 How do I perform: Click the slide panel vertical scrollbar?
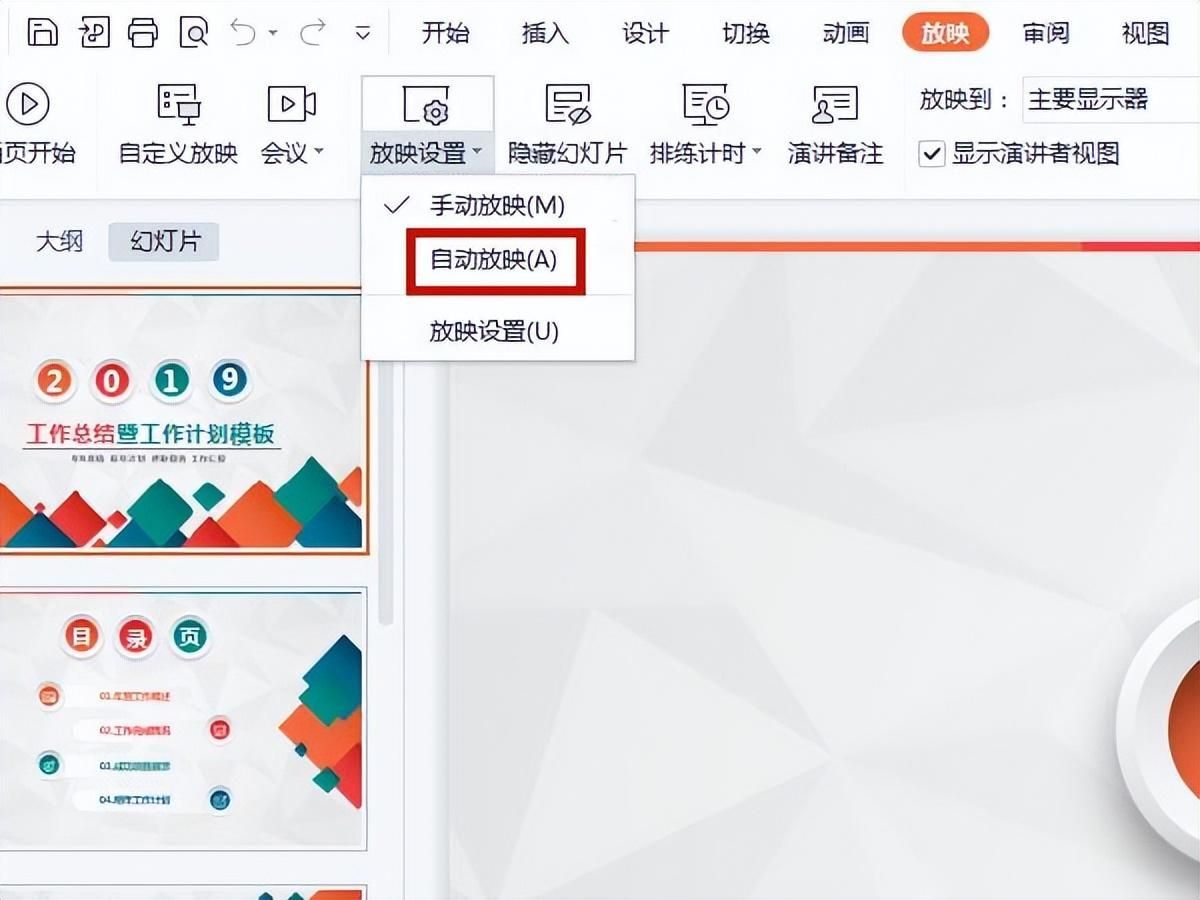385,490
